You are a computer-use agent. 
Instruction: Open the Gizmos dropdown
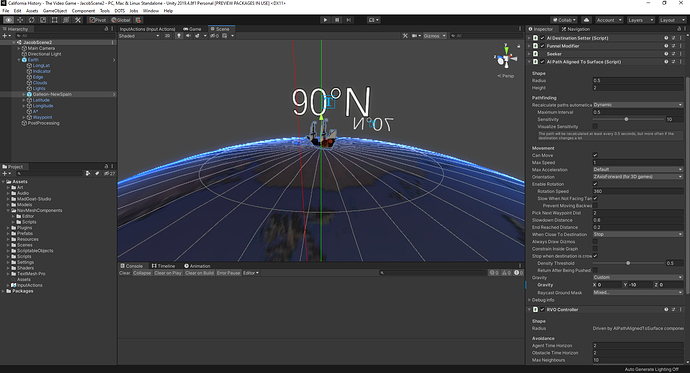434,36
